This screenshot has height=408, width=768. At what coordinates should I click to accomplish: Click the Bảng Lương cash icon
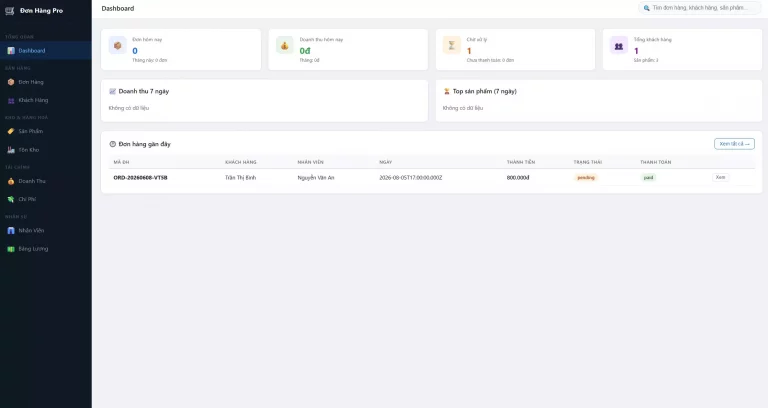click(11, 249)
